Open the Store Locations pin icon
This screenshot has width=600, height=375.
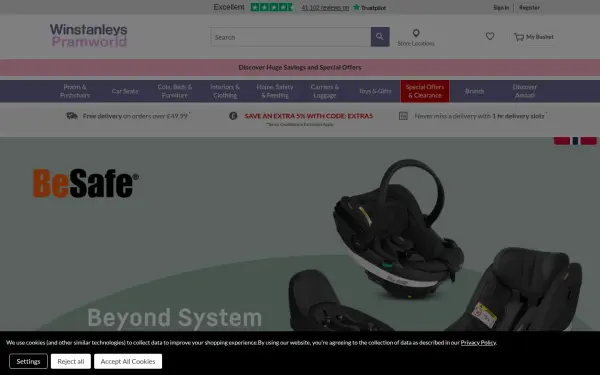(x=416, y=33)
